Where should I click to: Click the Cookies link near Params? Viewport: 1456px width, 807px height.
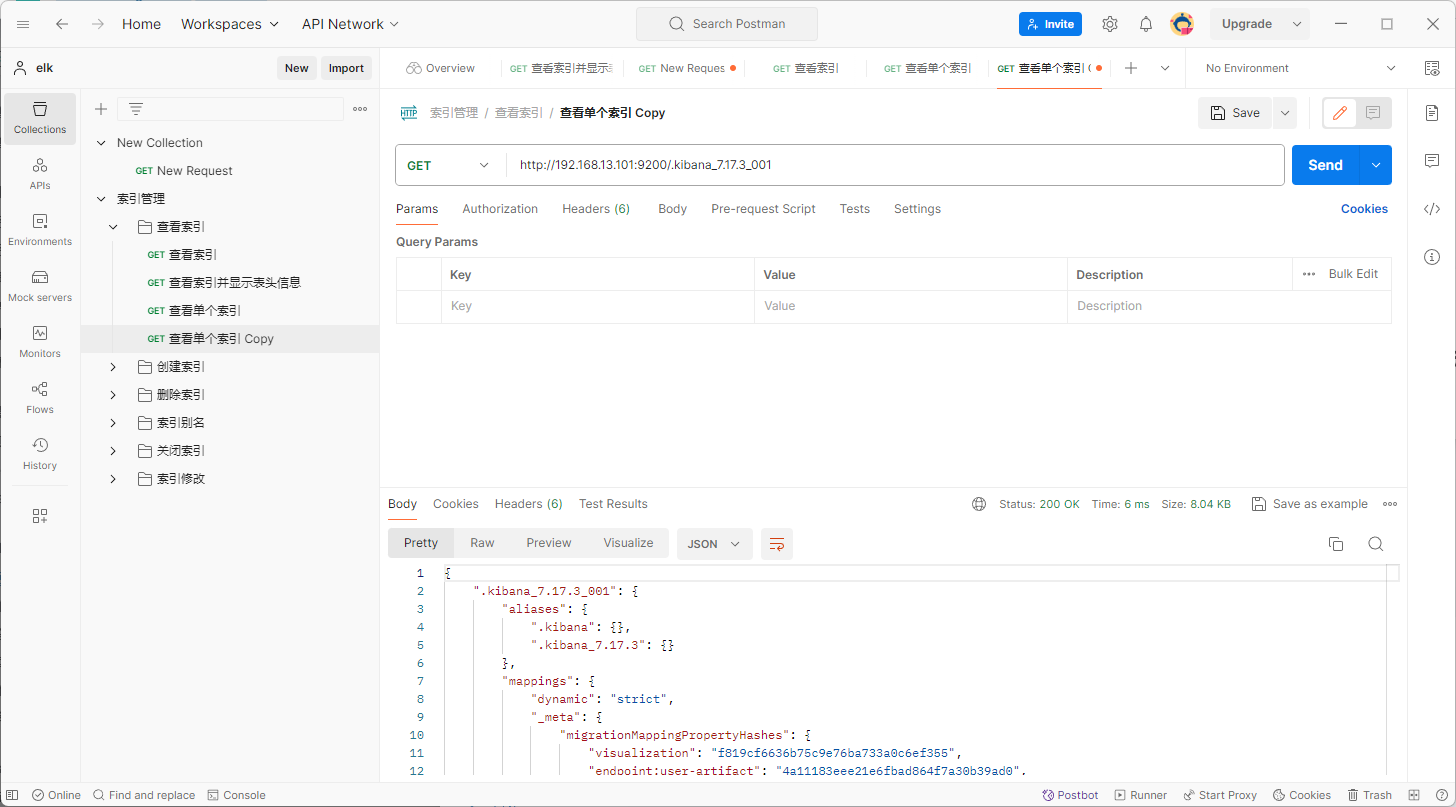[x=1364, y=209]
